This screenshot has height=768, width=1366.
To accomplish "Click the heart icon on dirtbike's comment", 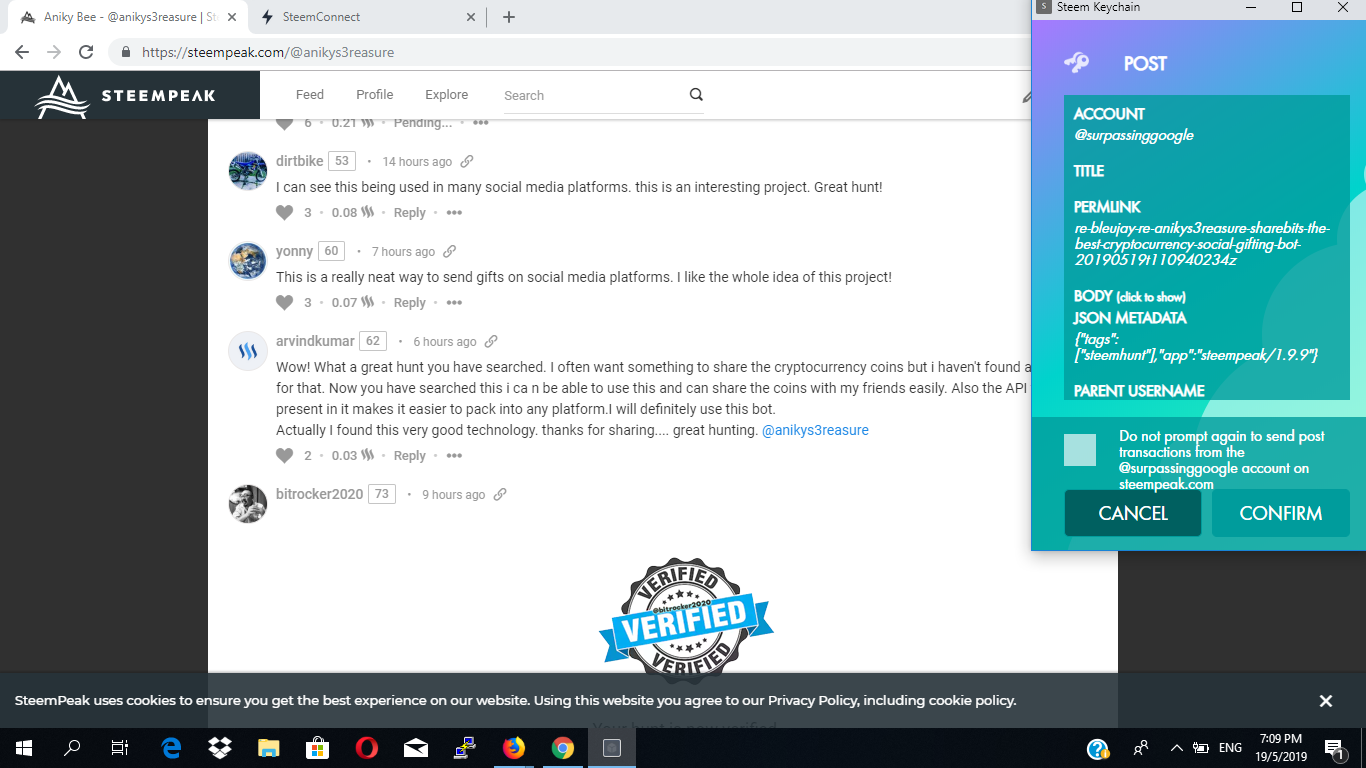I will click(285, 212).
